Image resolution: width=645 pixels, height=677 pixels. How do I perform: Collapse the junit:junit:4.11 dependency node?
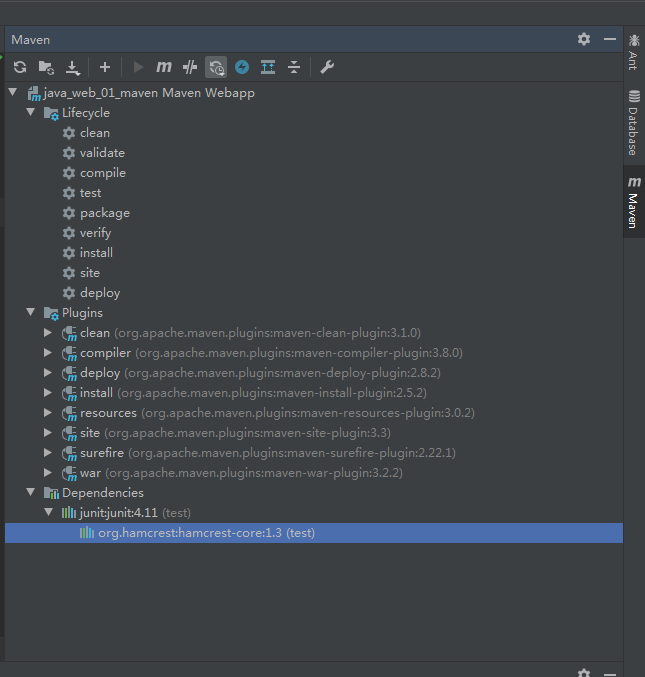(48, 513)
